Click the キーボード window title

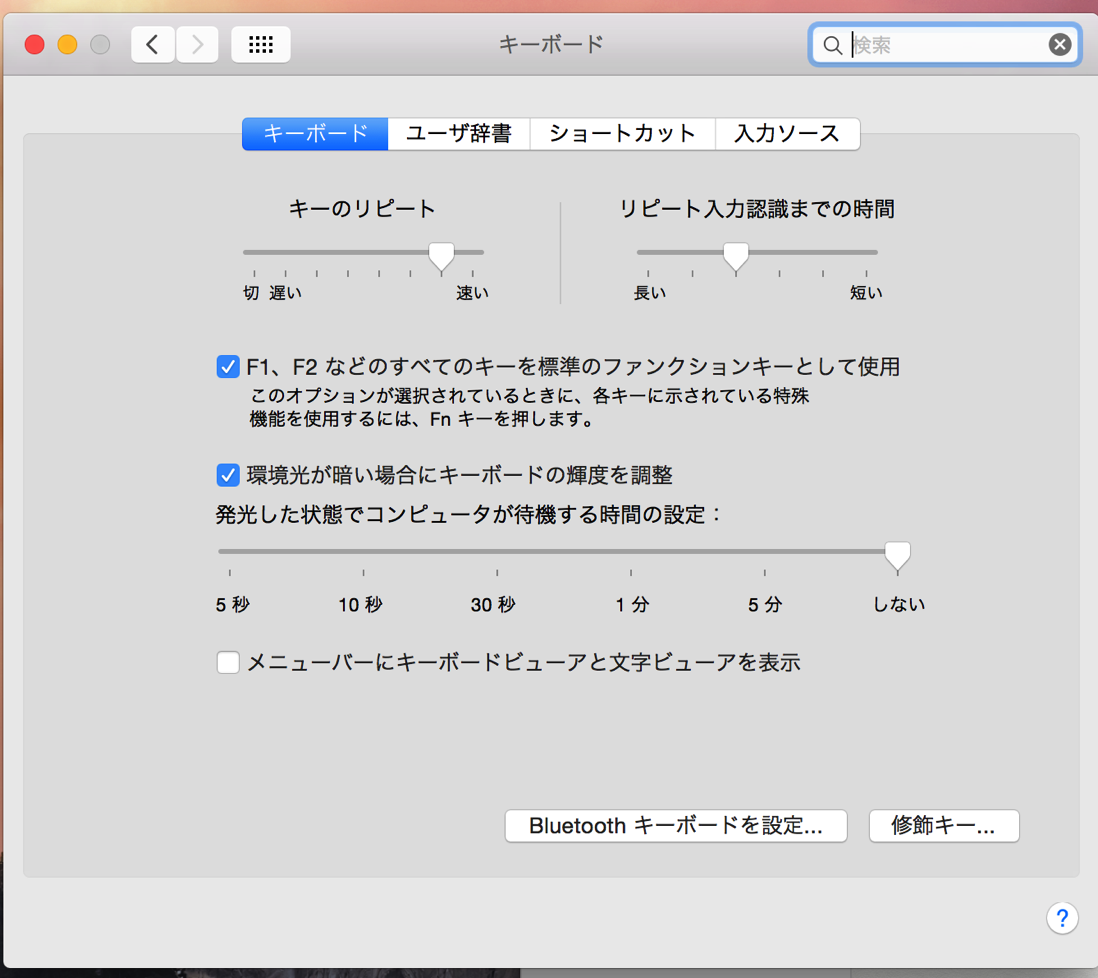tap(551, 45)
